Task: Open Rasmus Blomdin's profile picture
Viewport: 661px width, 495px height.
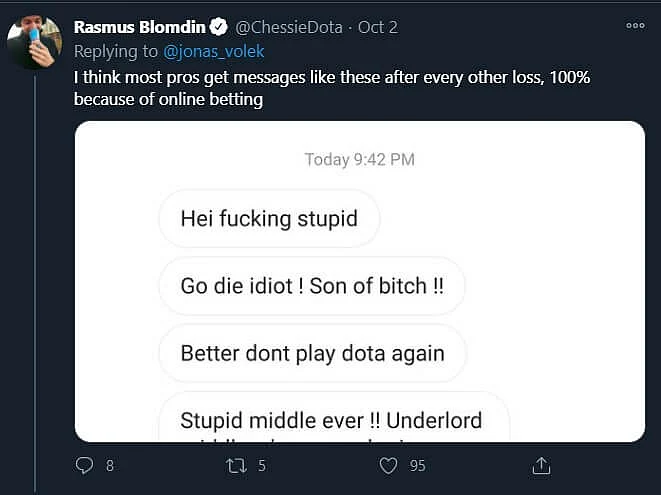Action: [35, 42]
